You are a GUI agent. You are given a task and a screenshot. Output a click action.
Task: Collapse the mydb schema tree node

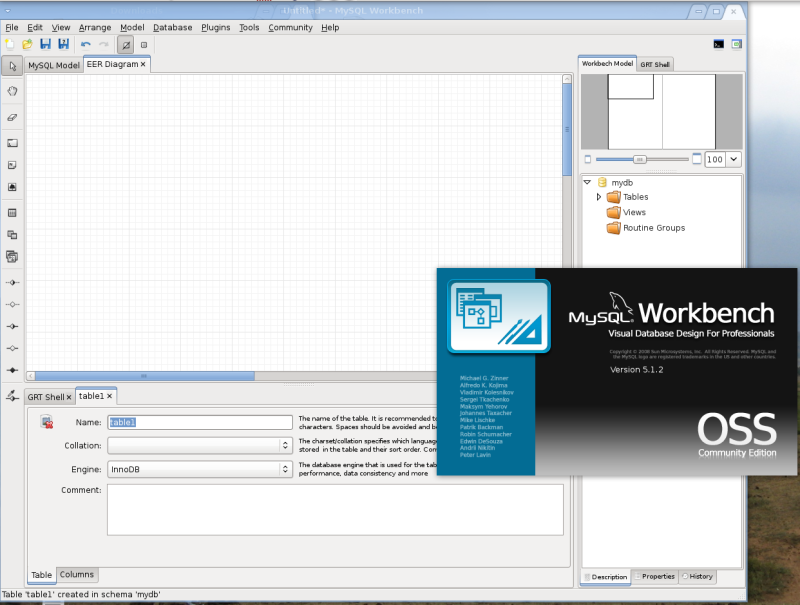(x=587, y=182)
